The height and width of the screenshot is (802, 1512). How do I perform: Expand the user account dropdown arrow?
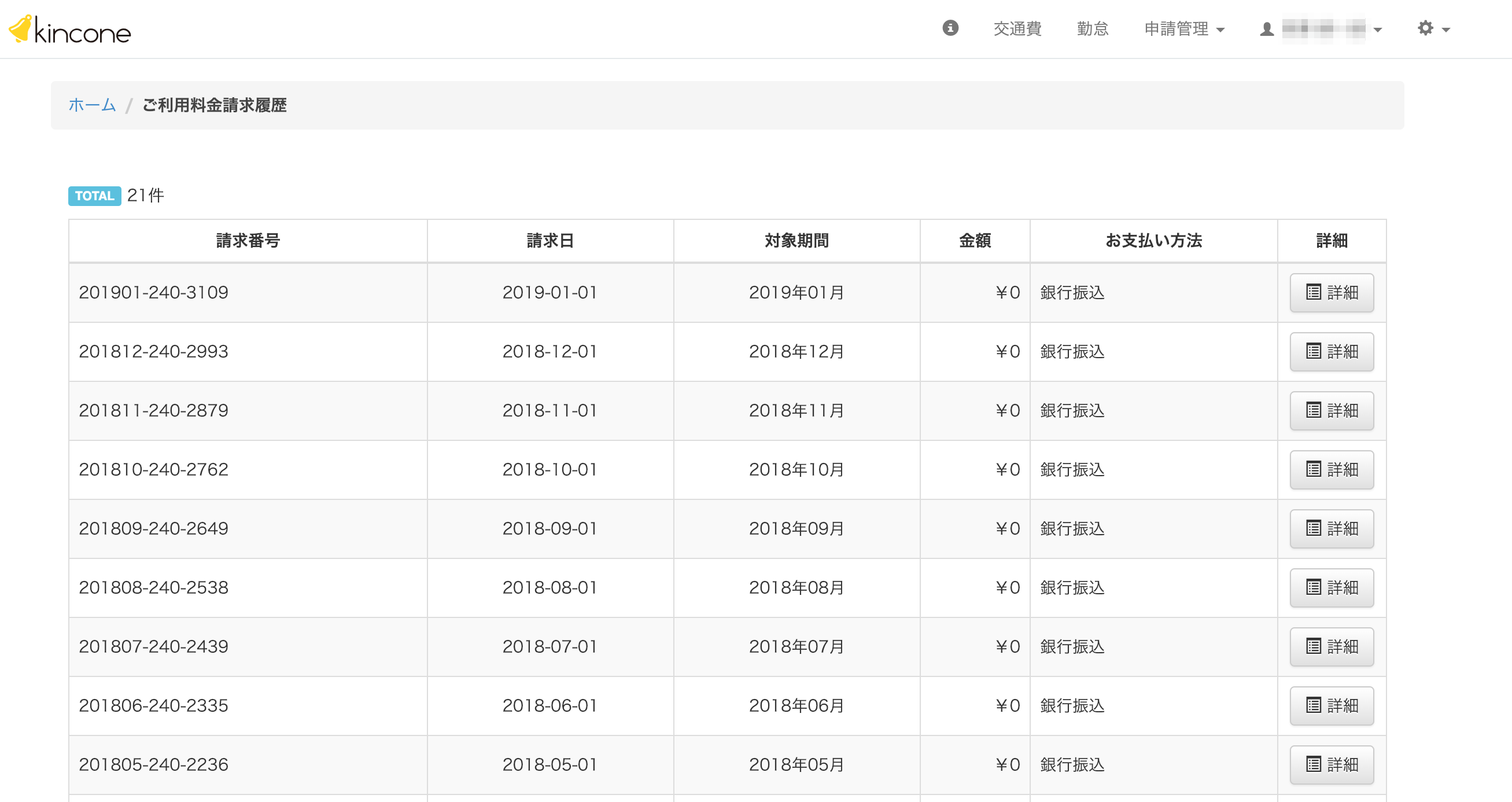1378,30
